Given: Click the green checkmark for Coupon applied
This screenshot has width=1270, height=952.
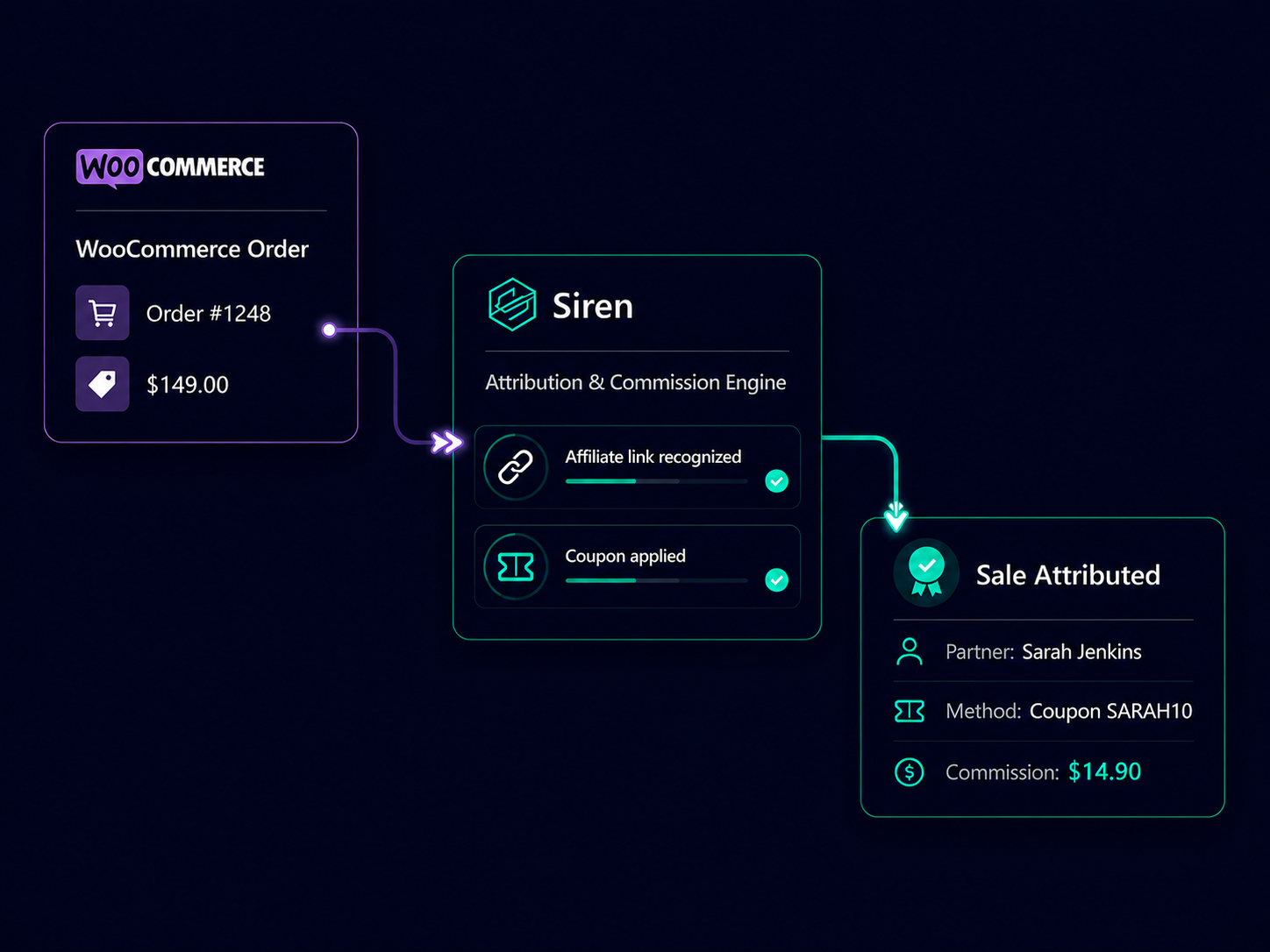Looking at the screenshot, I should [776, 579].
